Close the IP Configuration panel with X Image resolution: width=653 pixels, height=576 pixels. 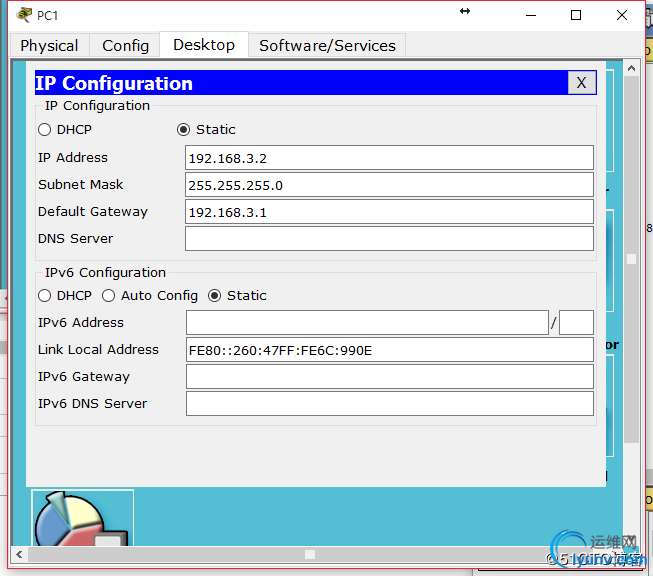click(x=581, y=83)
